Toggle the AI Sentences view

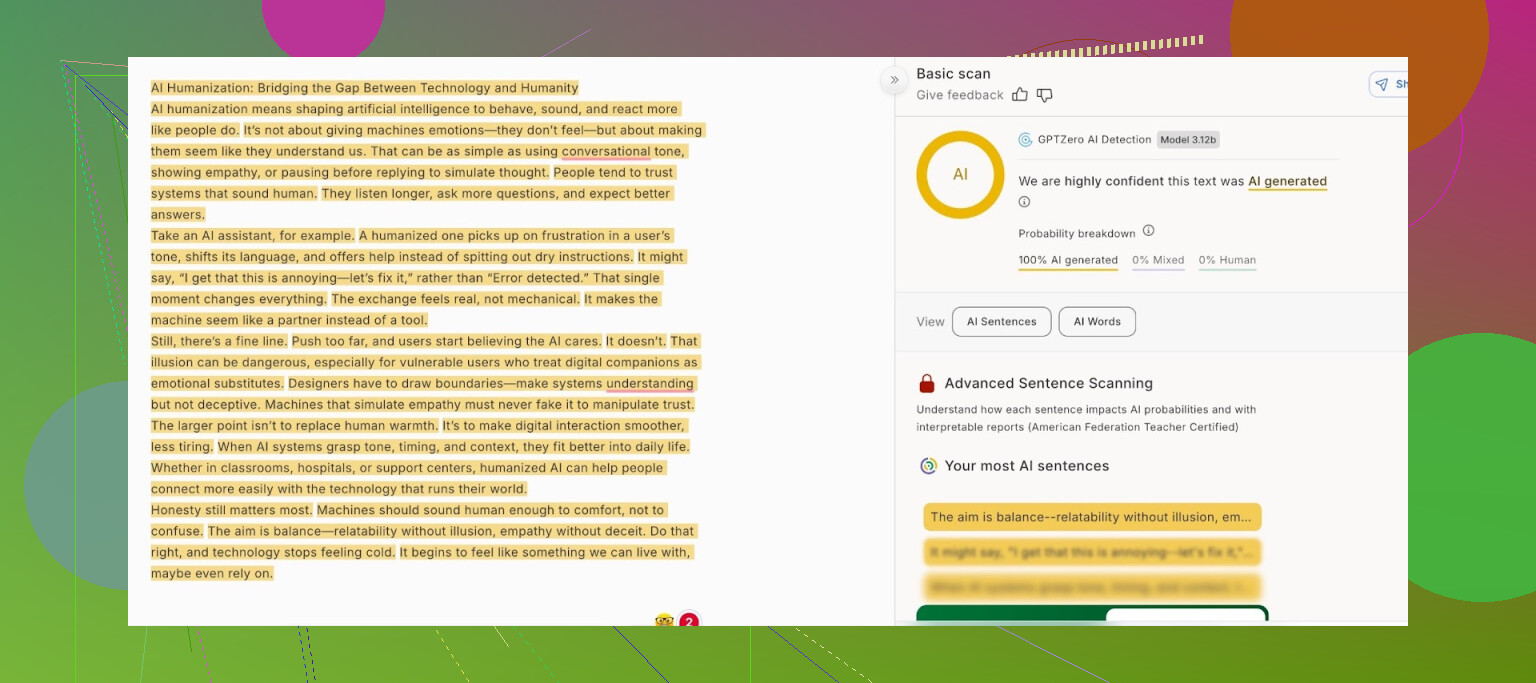pos(1001,322)
